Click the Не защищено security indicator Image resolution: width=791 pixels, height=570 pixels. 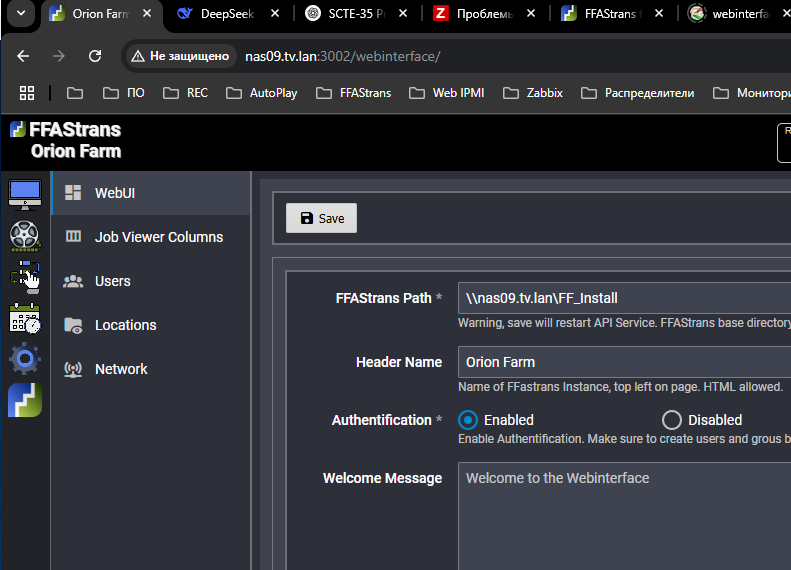click(x=180, y=56)
